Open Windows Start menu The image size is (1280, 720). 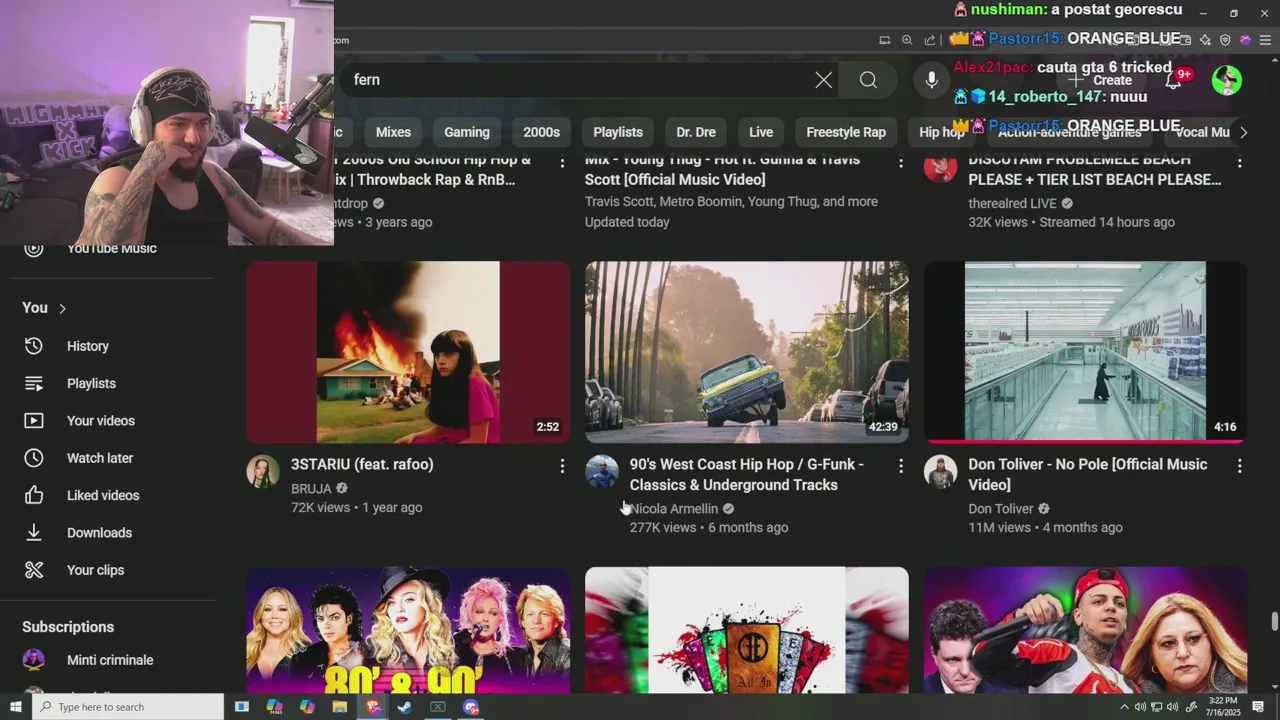[15, 707]
